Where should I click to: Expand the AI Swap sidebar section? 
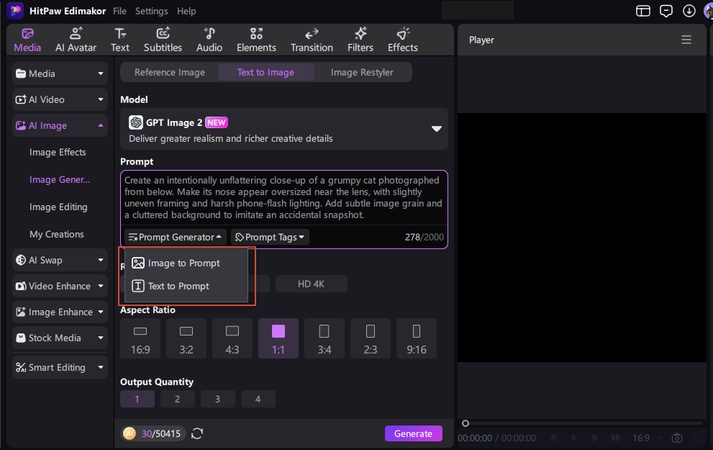60,260
